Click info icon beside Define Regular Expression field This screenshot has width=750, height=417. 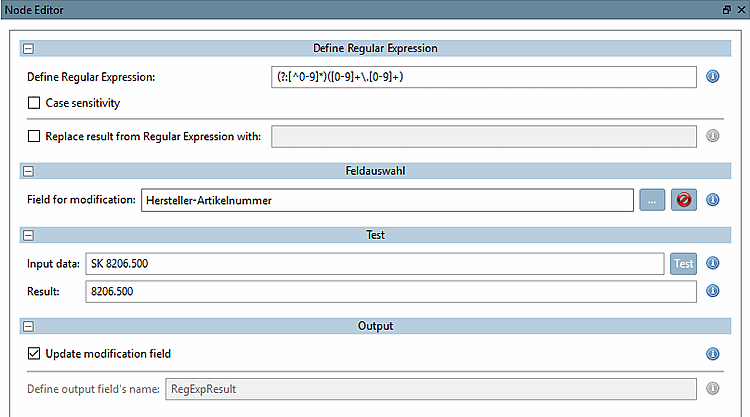[x=713, y=77]
